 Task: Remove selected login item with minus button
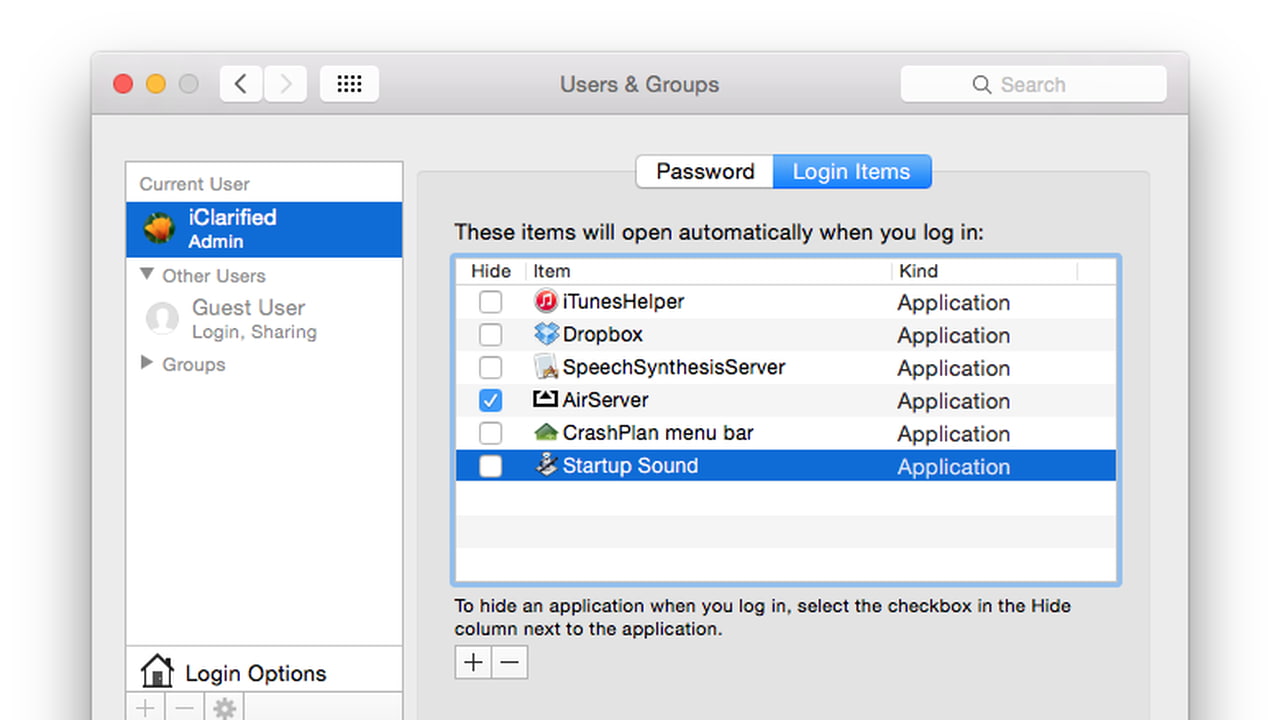tap(509, 662)
